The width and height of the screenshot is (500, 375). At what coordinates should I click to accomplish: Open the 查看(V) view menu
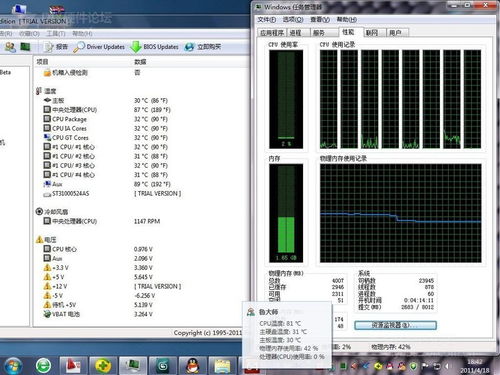[320, 20]
